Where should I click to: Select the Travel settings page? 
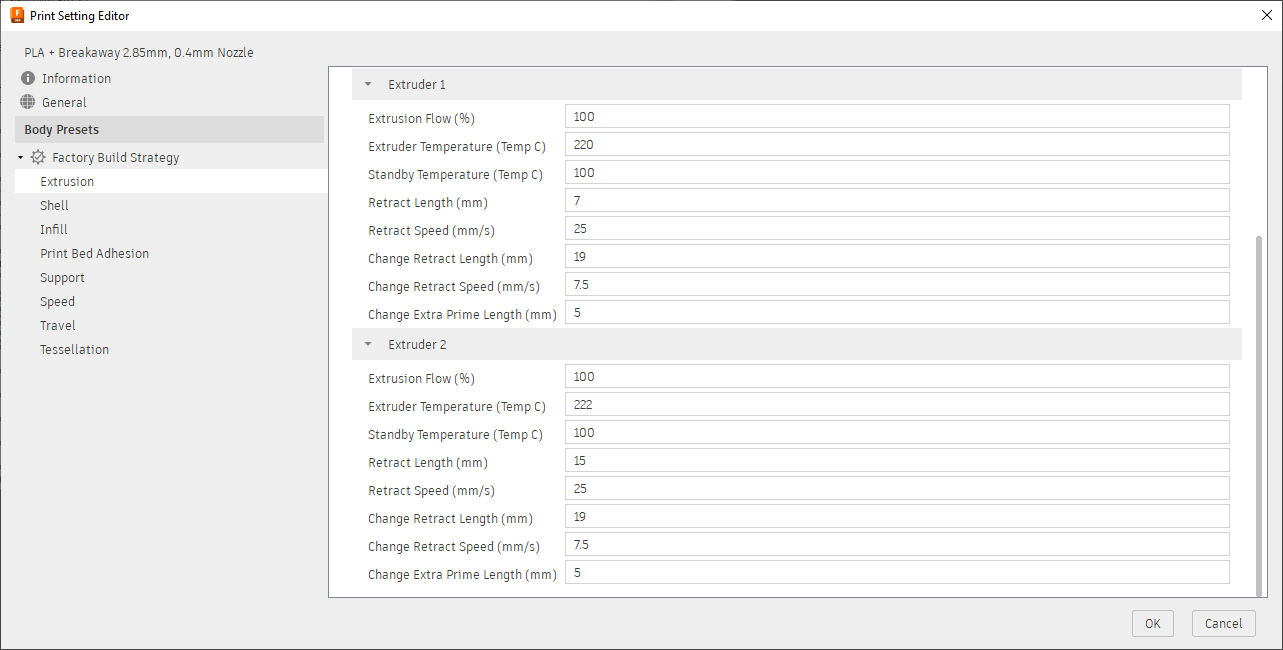click(57, 325)
